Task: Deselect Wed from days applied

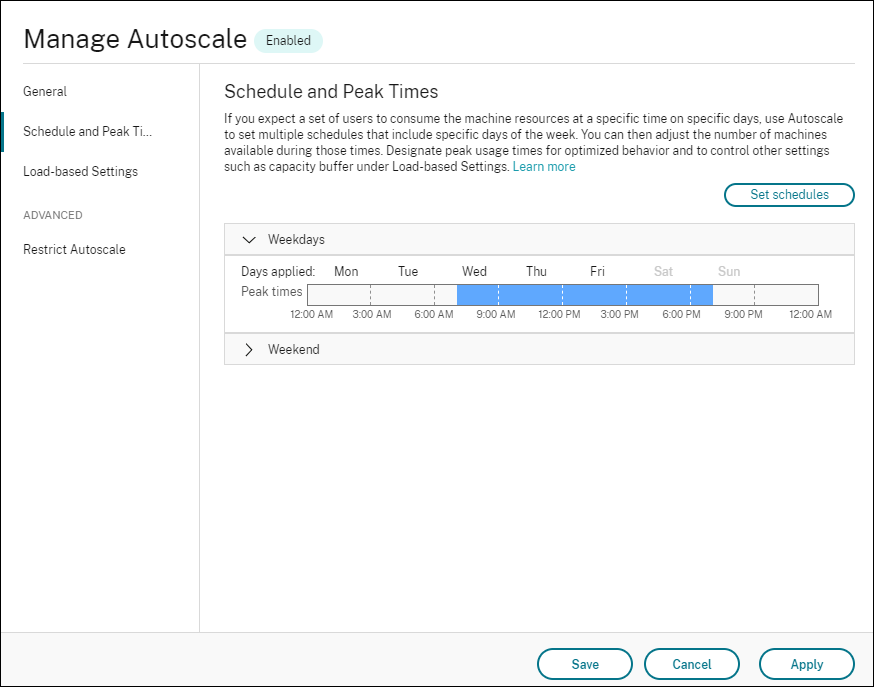Action: 474,270
